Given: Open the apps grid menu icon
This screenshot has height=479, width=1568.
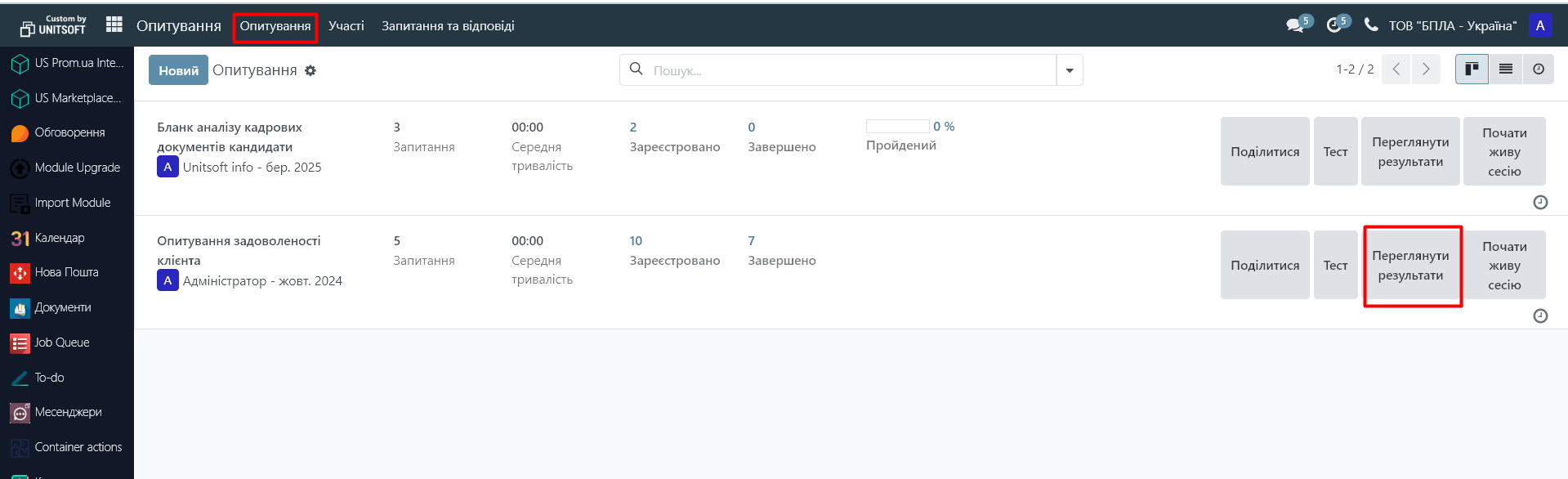Looking at the screenshot, I should click(114, 25).
